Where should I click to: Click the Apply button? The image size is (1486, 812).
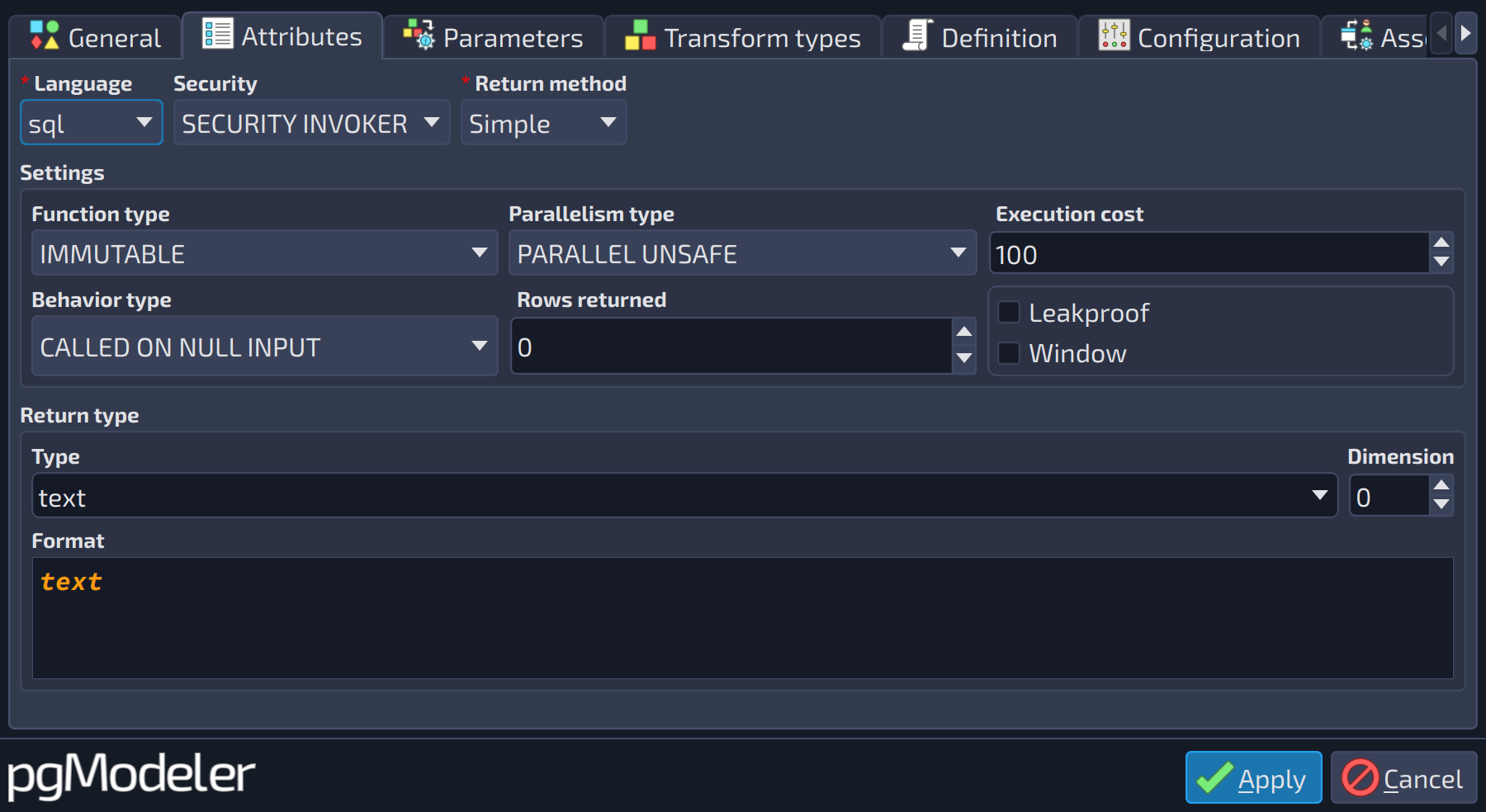pyautogui.click(x=1253, y=777)
